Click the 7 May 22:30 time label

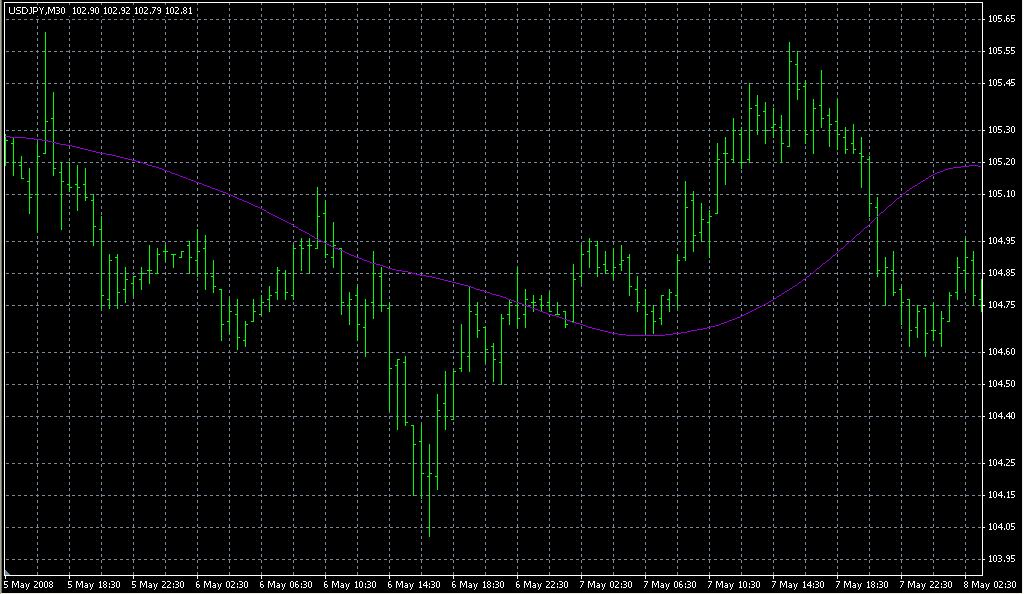click(x=925, y=585)
